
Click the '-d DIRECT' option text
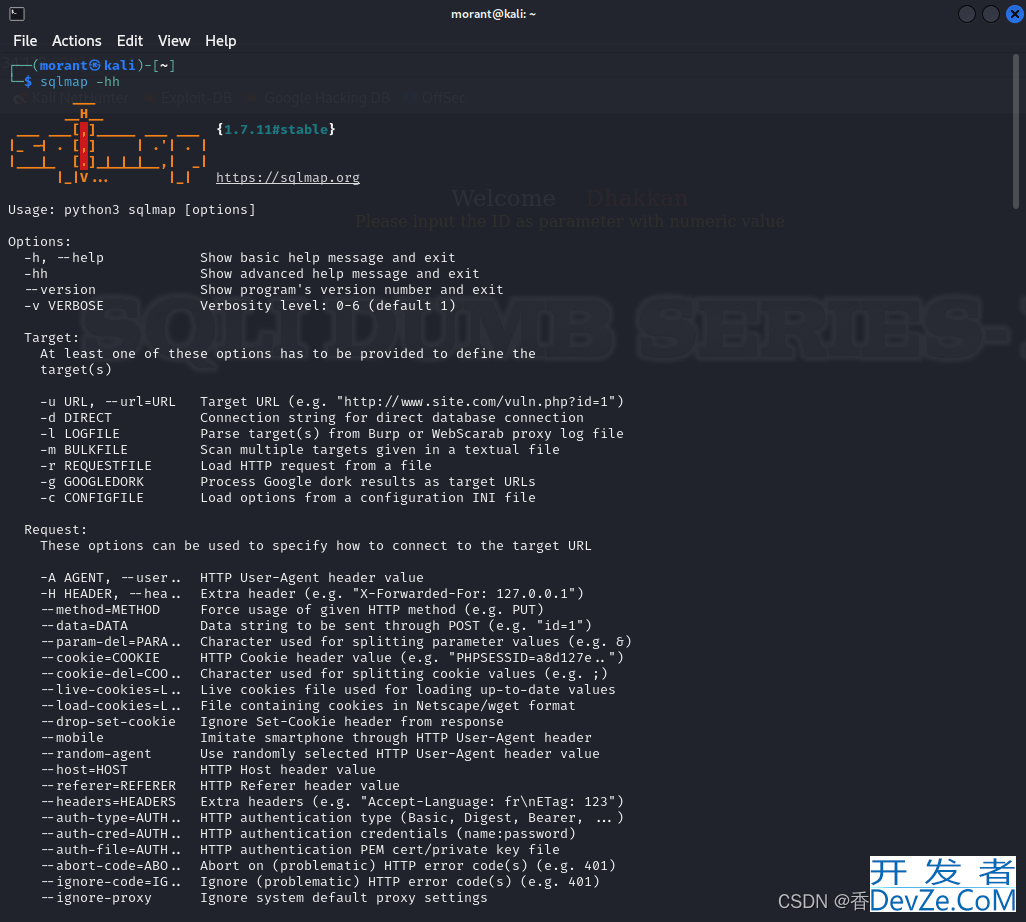click(76, 417)
